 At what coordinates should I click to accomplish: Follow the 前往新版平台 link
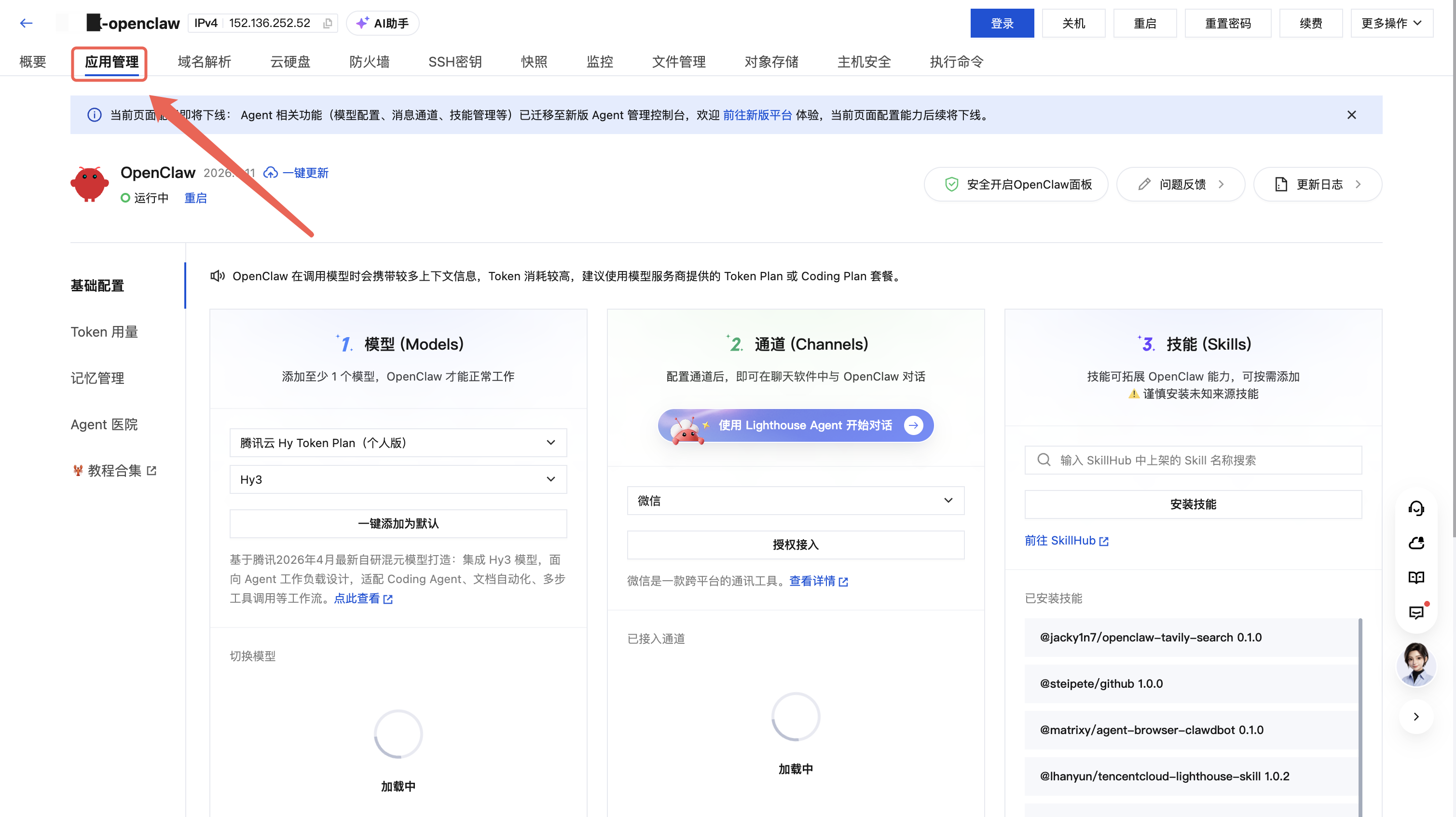point(757,115)
